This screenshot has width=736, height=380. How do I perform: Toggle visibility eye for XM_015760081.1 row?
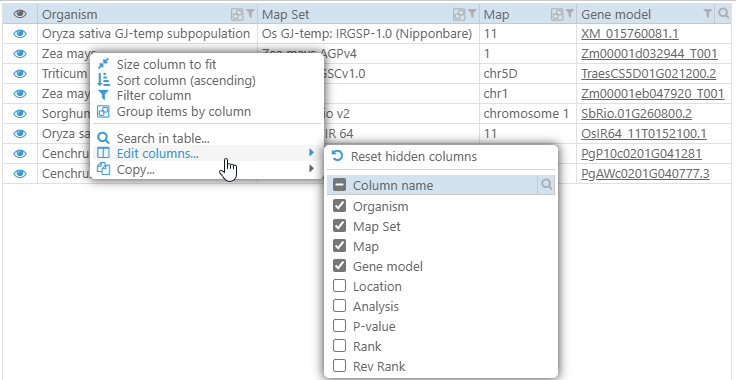tap(20, 34)
